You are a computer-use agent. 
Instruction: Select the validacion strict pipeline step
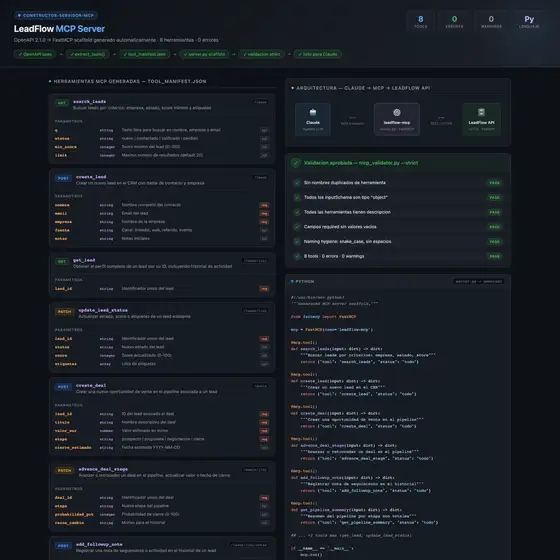point(261,54)
